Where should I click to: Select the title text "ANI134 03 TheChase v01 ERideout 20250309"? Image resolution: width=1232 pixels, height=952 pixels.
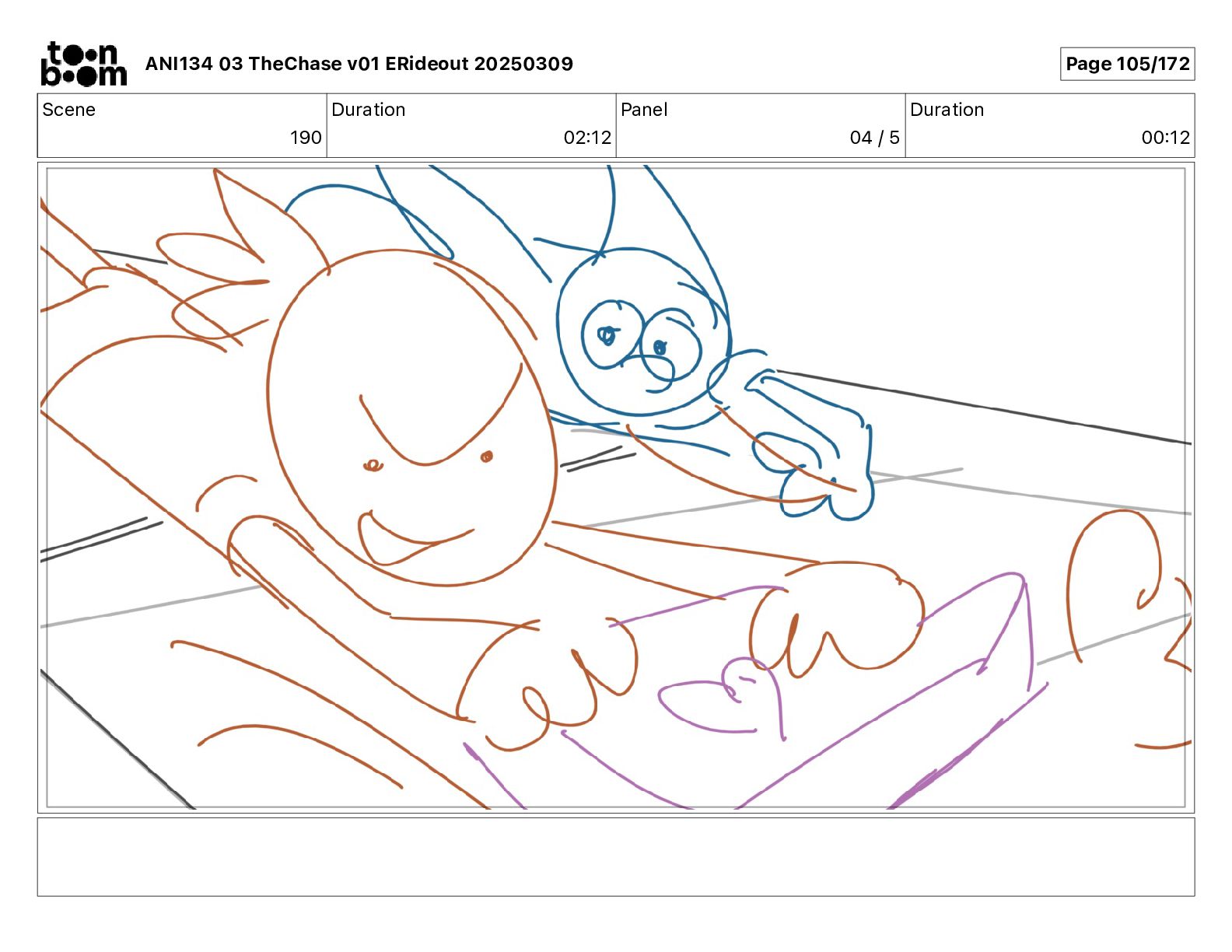[359, 64]
